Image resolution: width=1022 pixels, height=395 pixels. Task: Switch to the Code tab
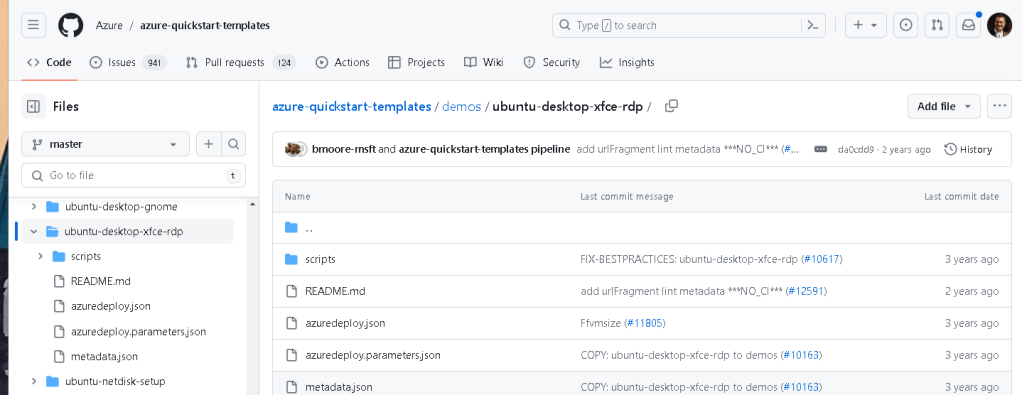(x=49, y=63)
